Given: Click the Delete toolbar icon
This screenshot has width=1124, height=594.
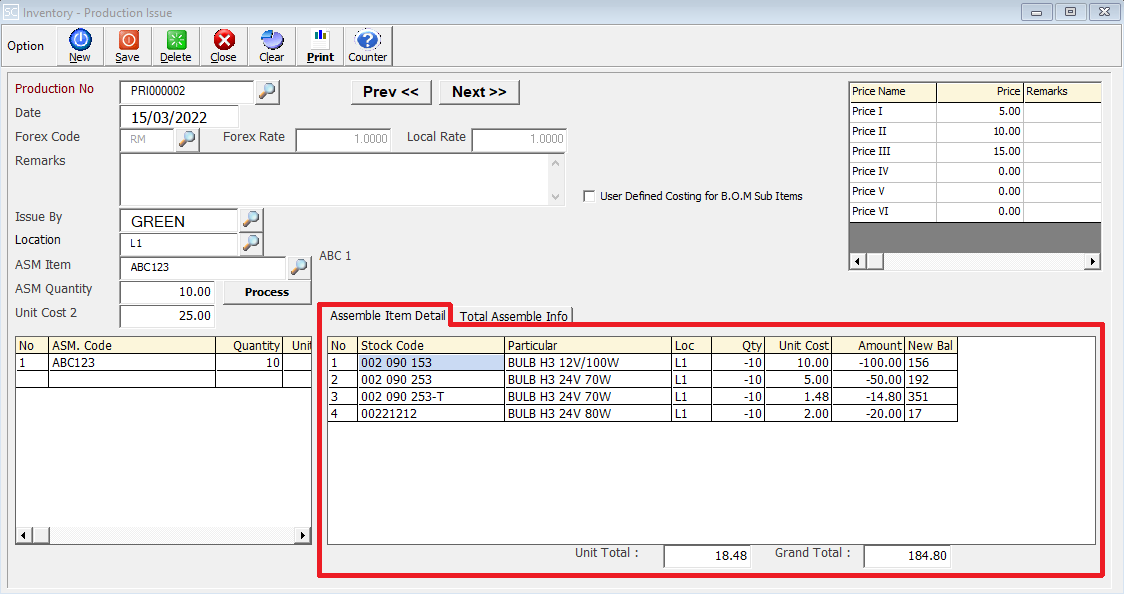Looking at the screenshot, I should click(x=176, y=46).
